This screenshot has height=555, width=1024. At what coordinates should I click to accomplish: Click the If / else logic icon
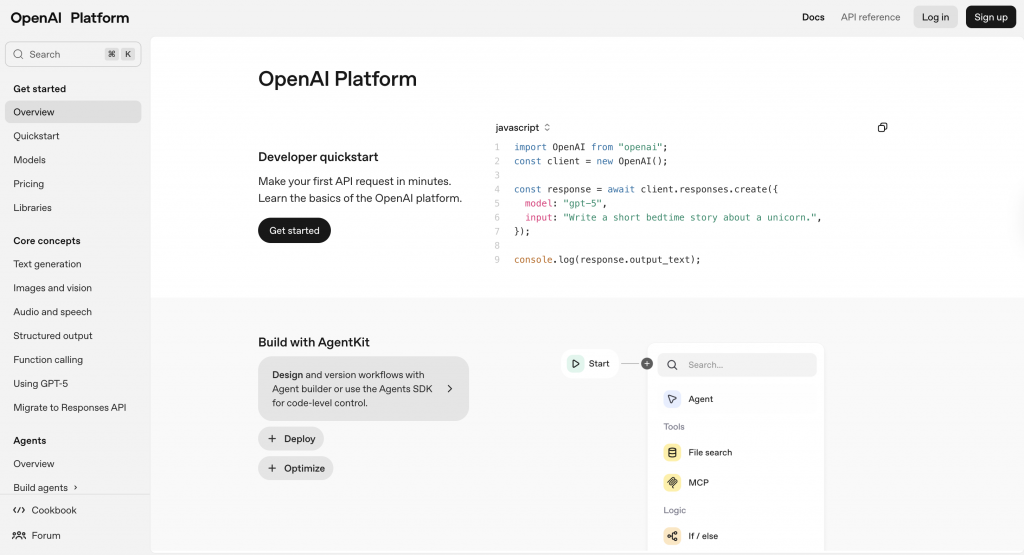[x=672, y=536]
